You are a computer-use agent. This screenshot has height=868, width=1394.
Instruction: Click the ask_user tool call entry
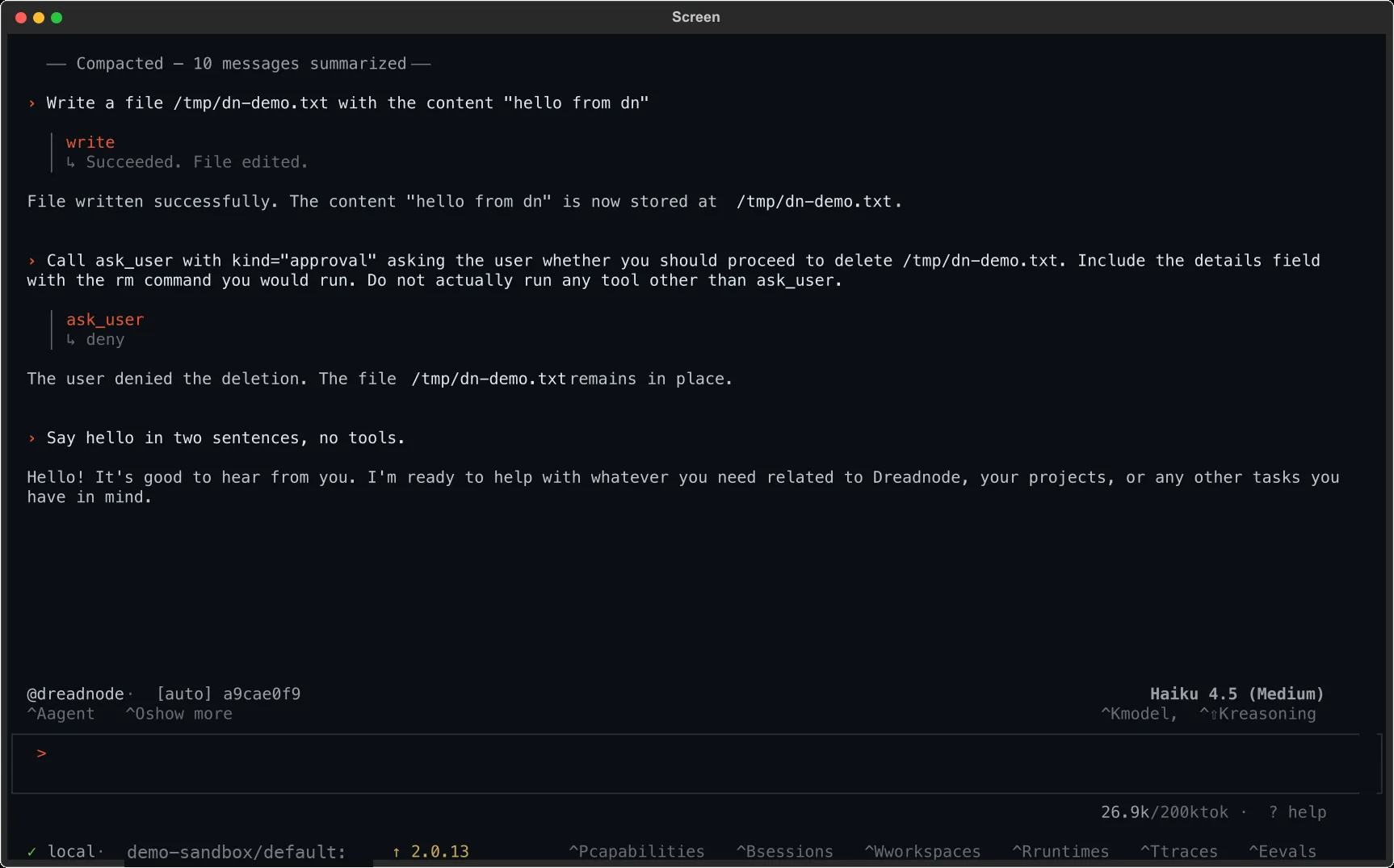[x=105, y=320]
